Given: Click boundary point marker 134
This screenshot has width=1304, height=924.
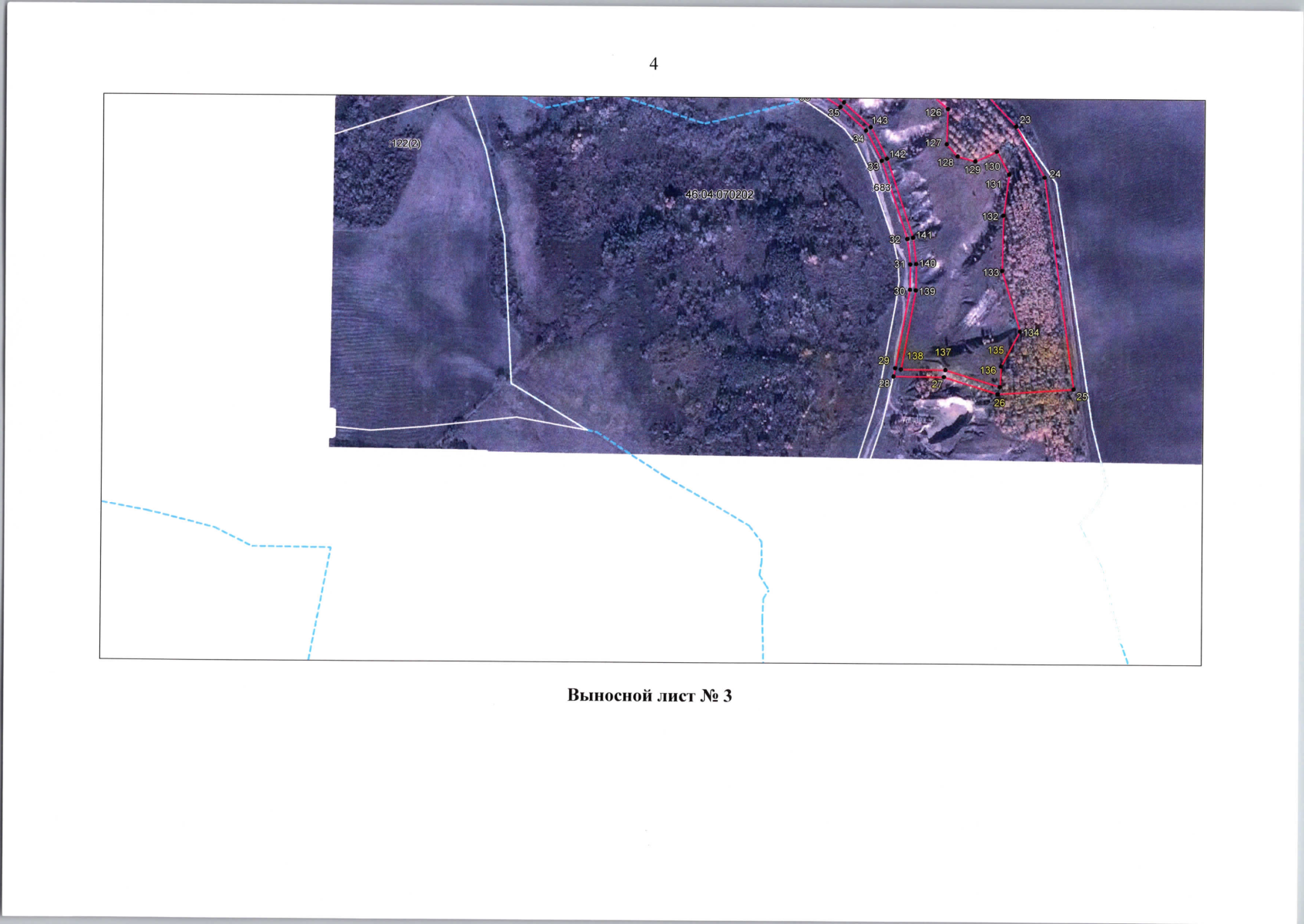Looking at the screenshot, I should tap(1020, 332).
